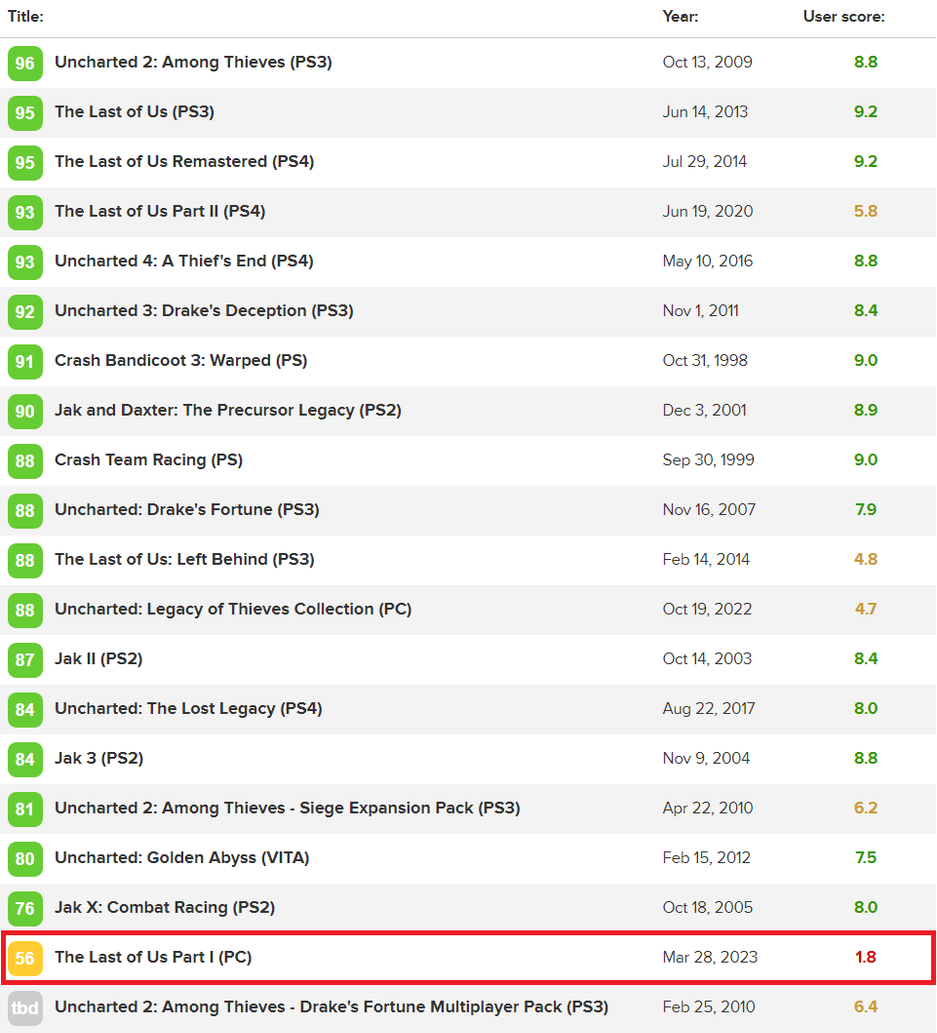Screen dimensions: 937x1033
Task: Click user score 7.5
Action: [x=866, y=858]
